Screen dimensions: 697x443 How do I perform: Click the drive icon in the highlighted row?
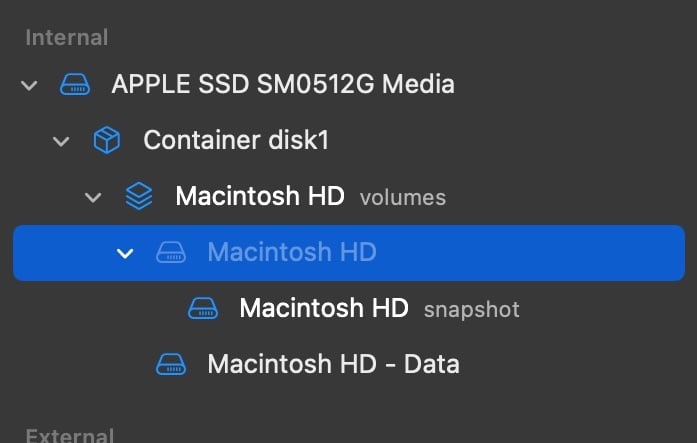[171, 252]
